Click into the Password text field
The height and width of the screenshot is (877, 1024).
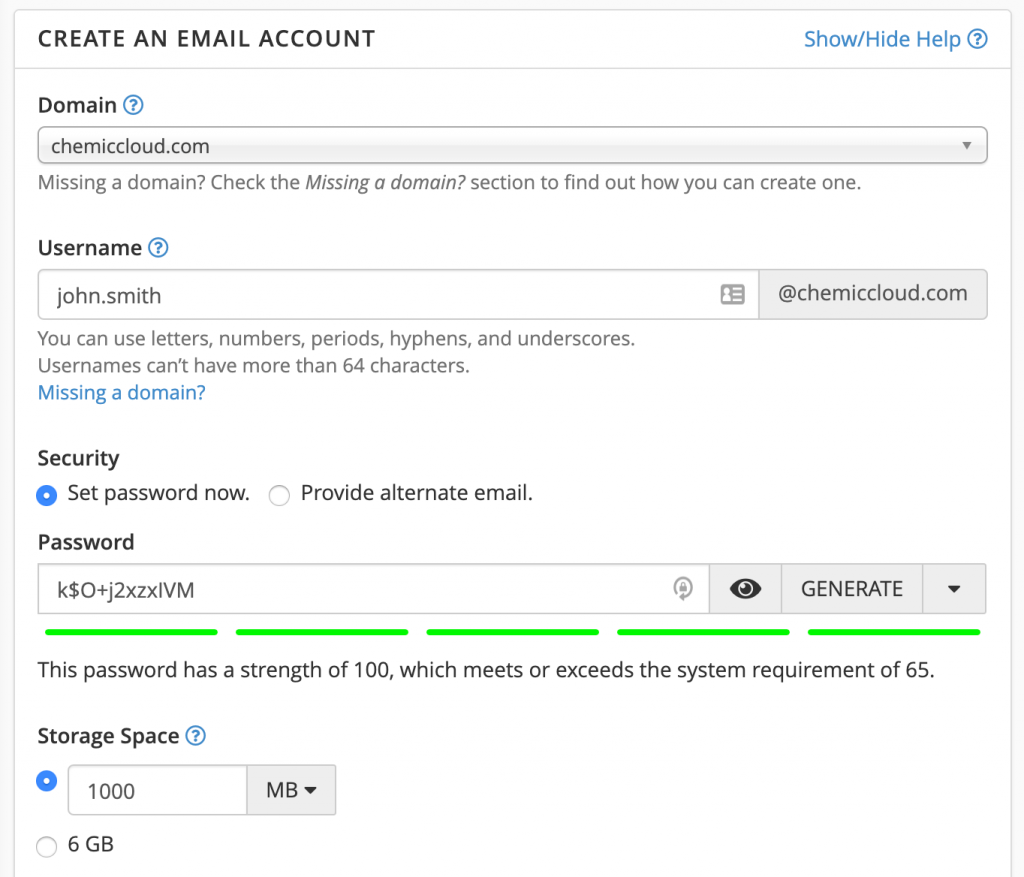click(350, 589)
